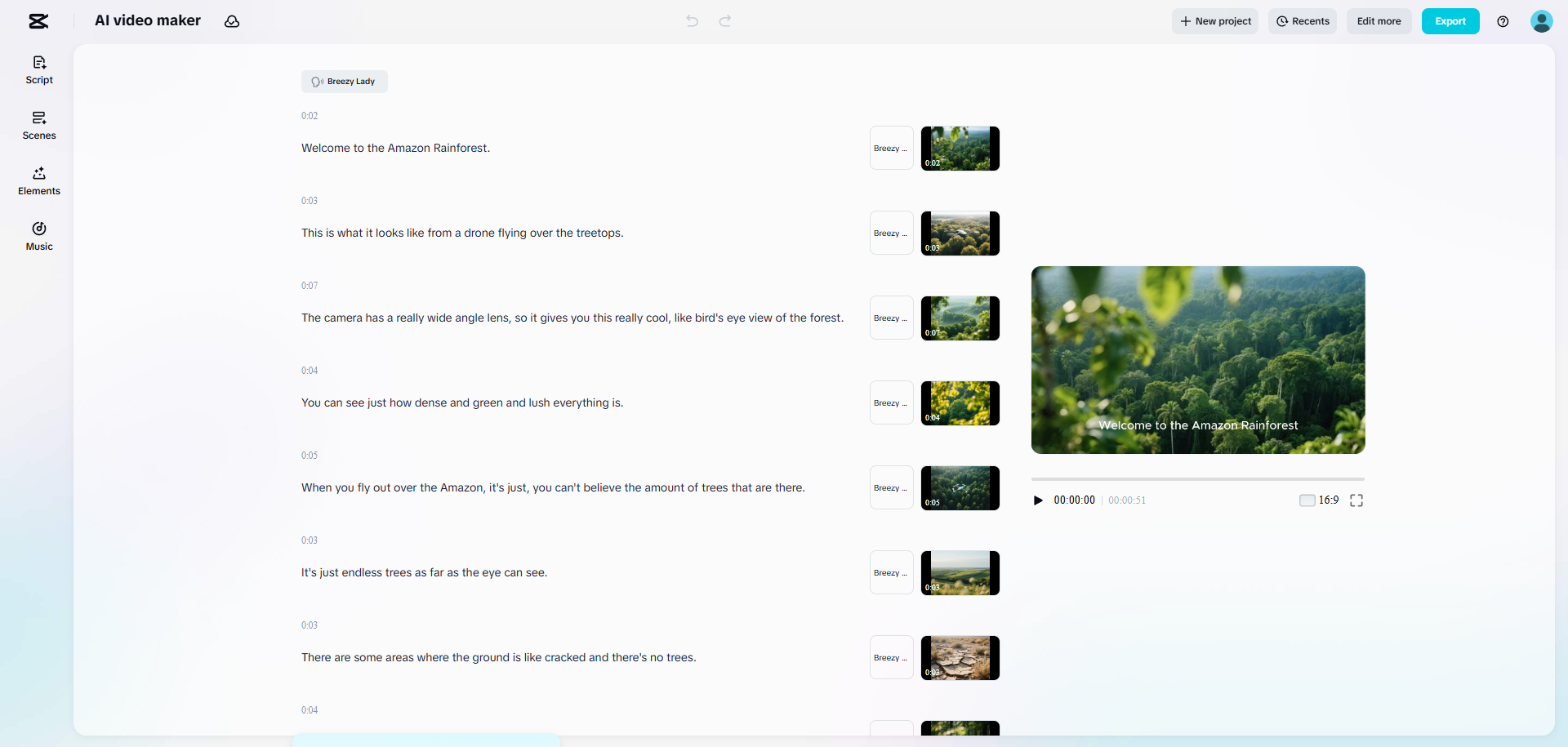This screenshot has height=747, width=1568.
Task: Open the user account avatar menu
Action: point(1542,21)
